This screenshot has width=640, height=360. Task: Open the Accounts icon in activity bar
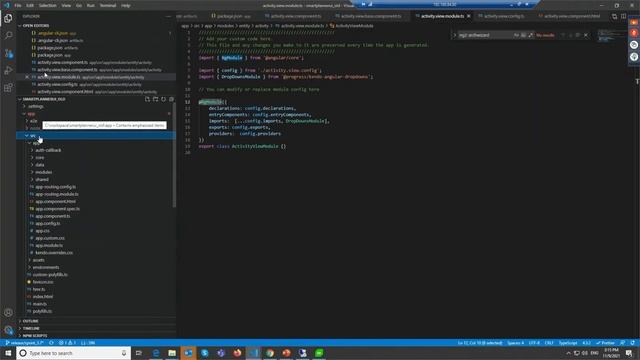pos(8,313)
